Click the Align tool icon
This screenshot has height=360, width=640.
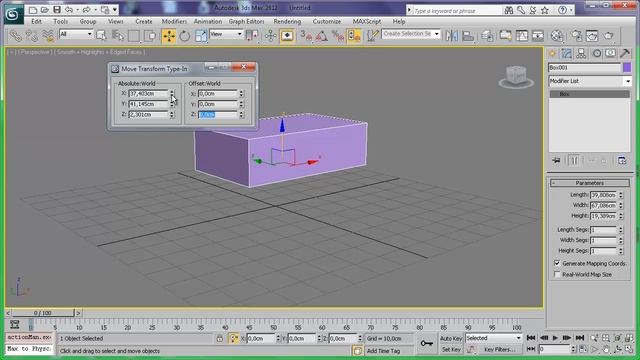tap(468, 36)
